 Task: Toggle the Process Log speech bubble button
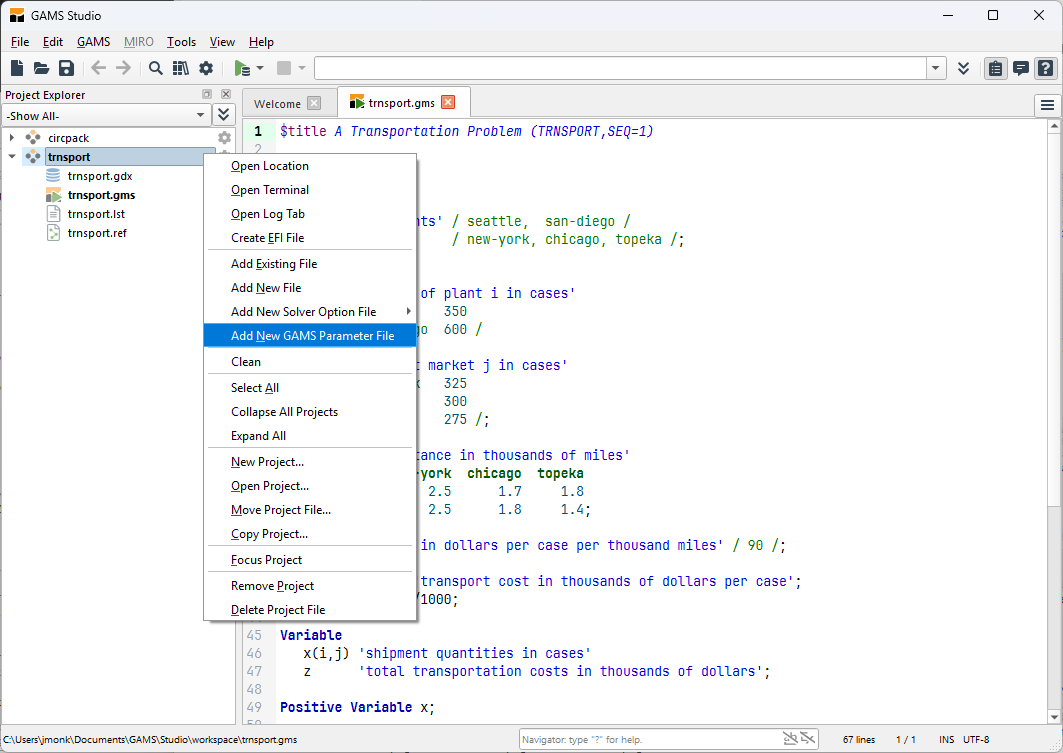click(1020, 68)
